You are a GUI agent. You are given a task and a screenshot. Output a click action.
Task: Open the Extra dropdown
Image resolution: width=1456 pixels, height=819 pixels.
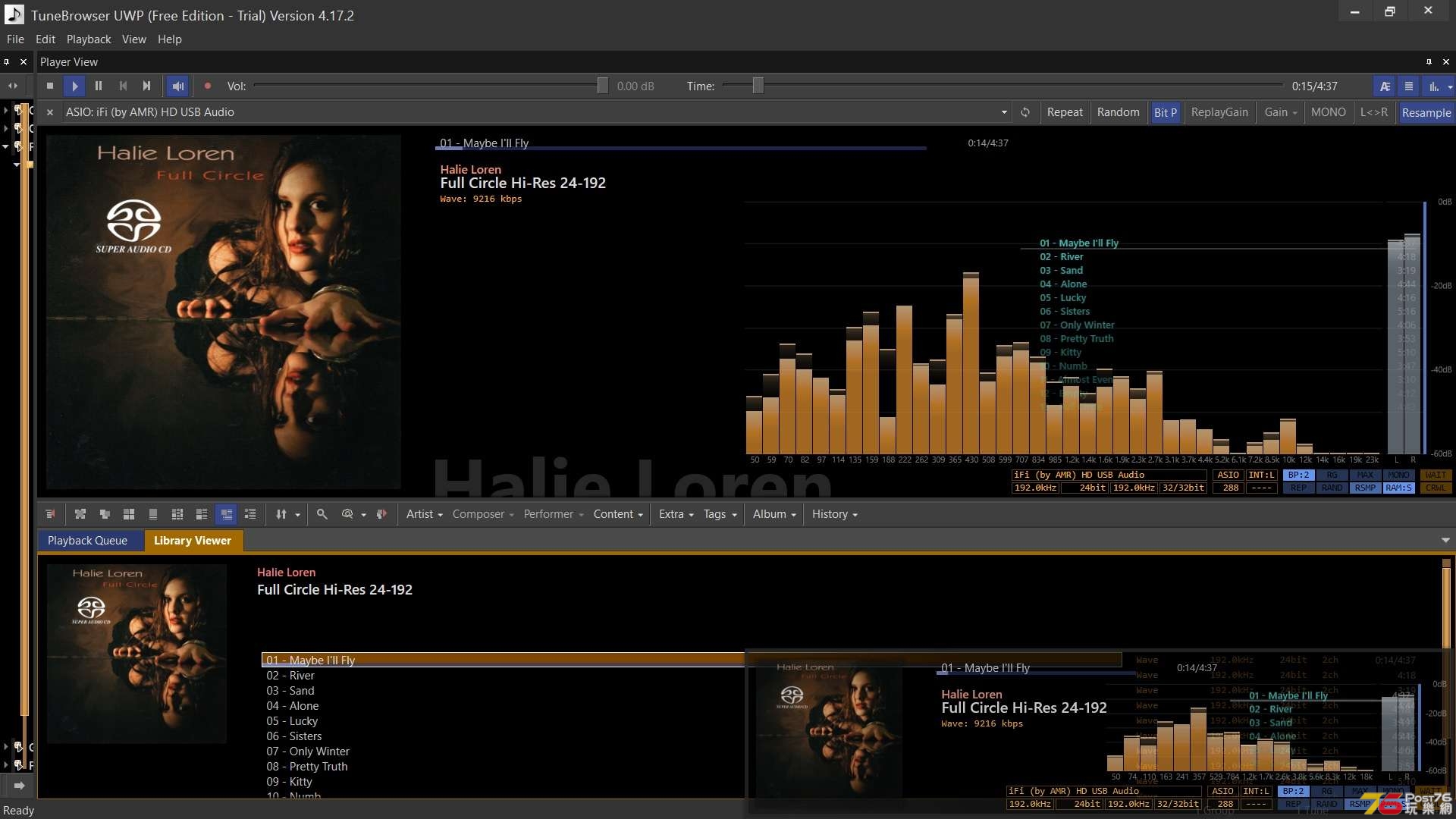click(x=676, y=514)
